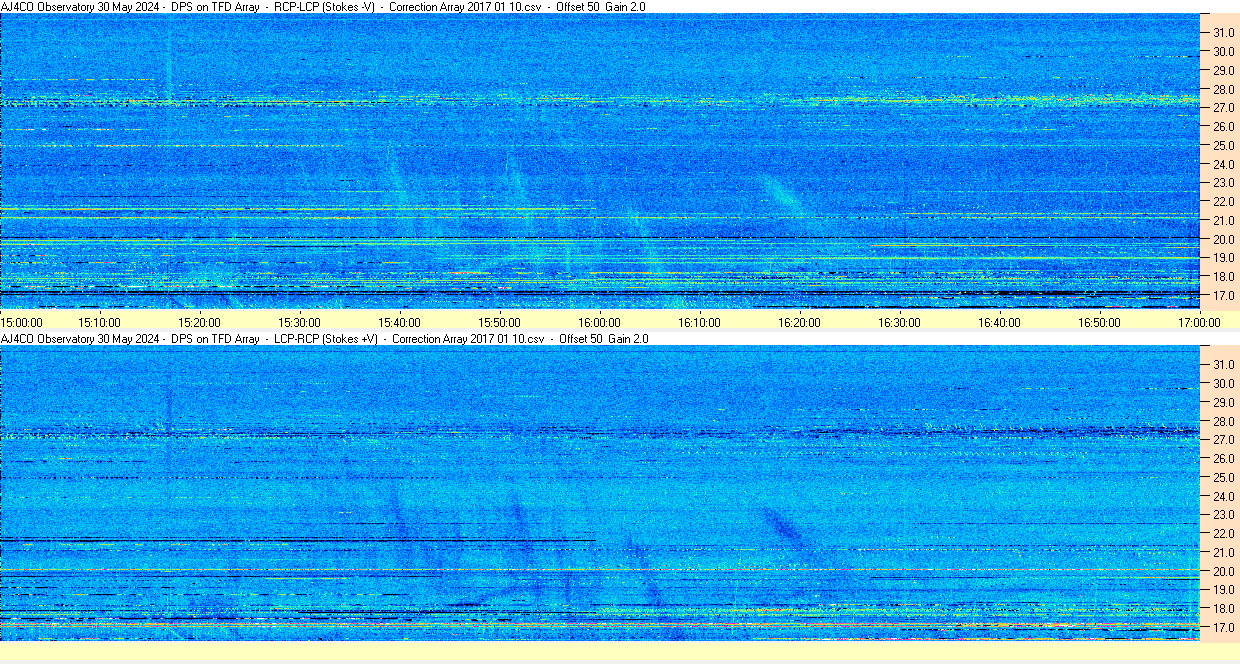Click 27.0 frequency label in LCP-RCP panel
Image resolution: width=1240 pixels, height=664 pixels.
pyautogui.click(x=1224, y=439)
